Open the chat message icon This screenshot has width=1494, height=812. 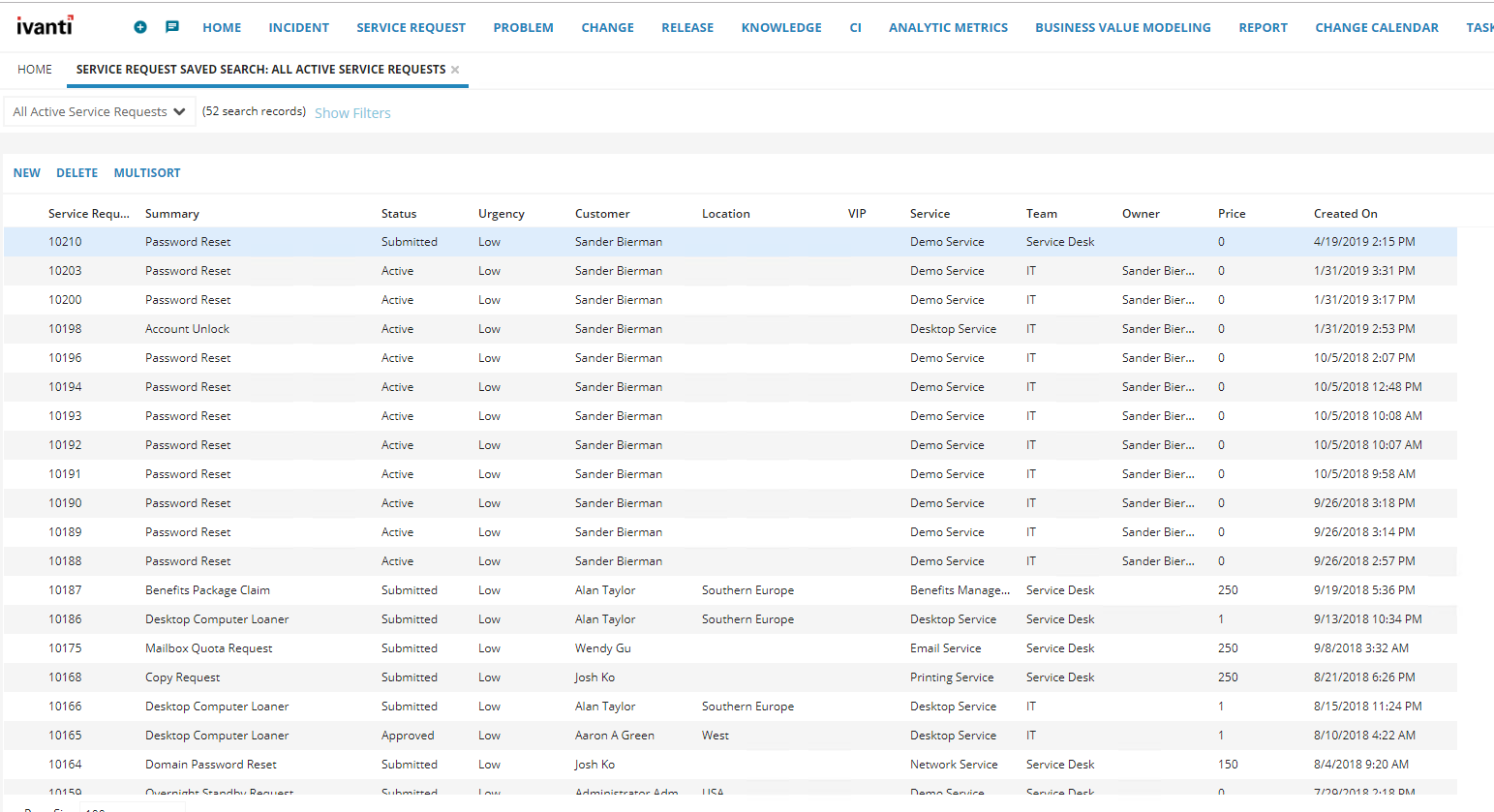click(x=172, y=27)
